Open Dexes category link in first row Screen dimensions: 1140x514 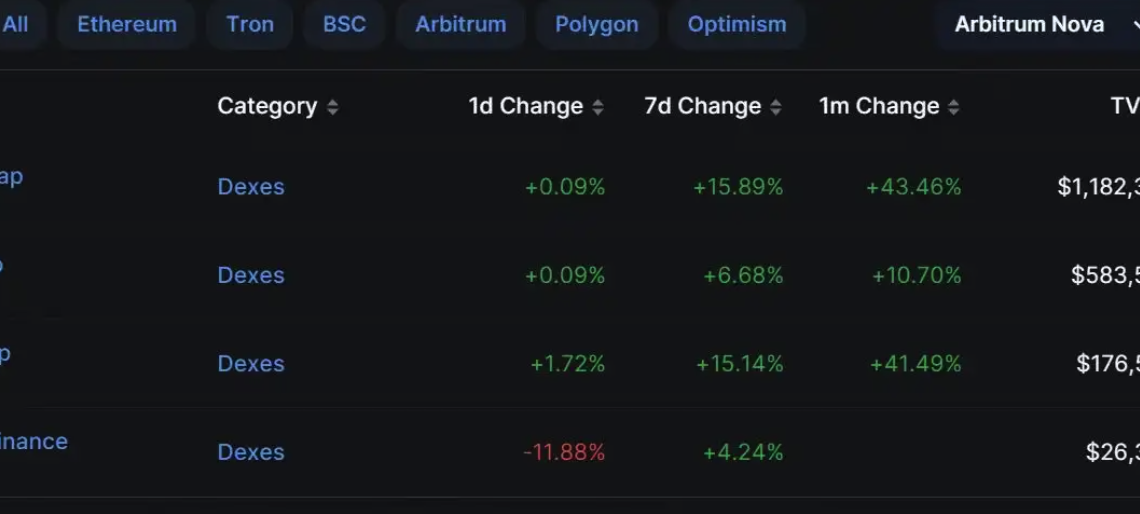click(x=251, y=187)
